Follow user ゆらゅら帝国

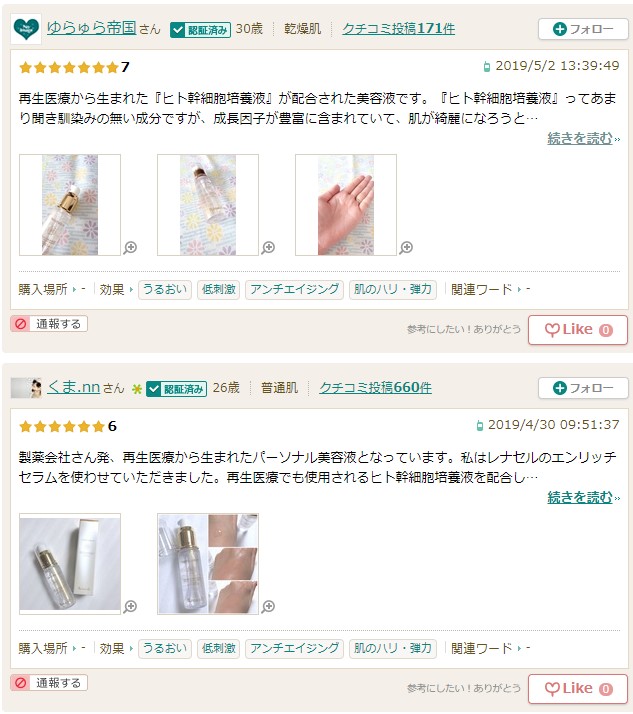pyautogui.click(x=583, y=29)
